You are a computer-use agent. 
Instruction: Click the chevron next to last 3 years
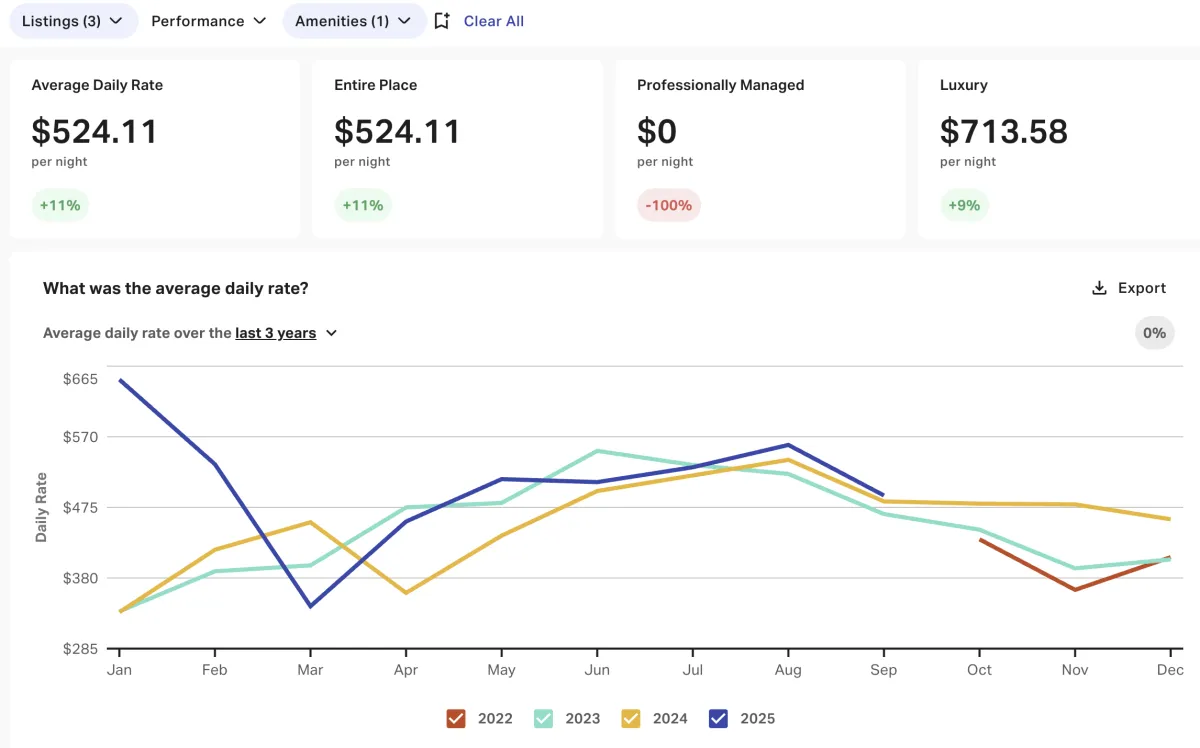(332, 333)
